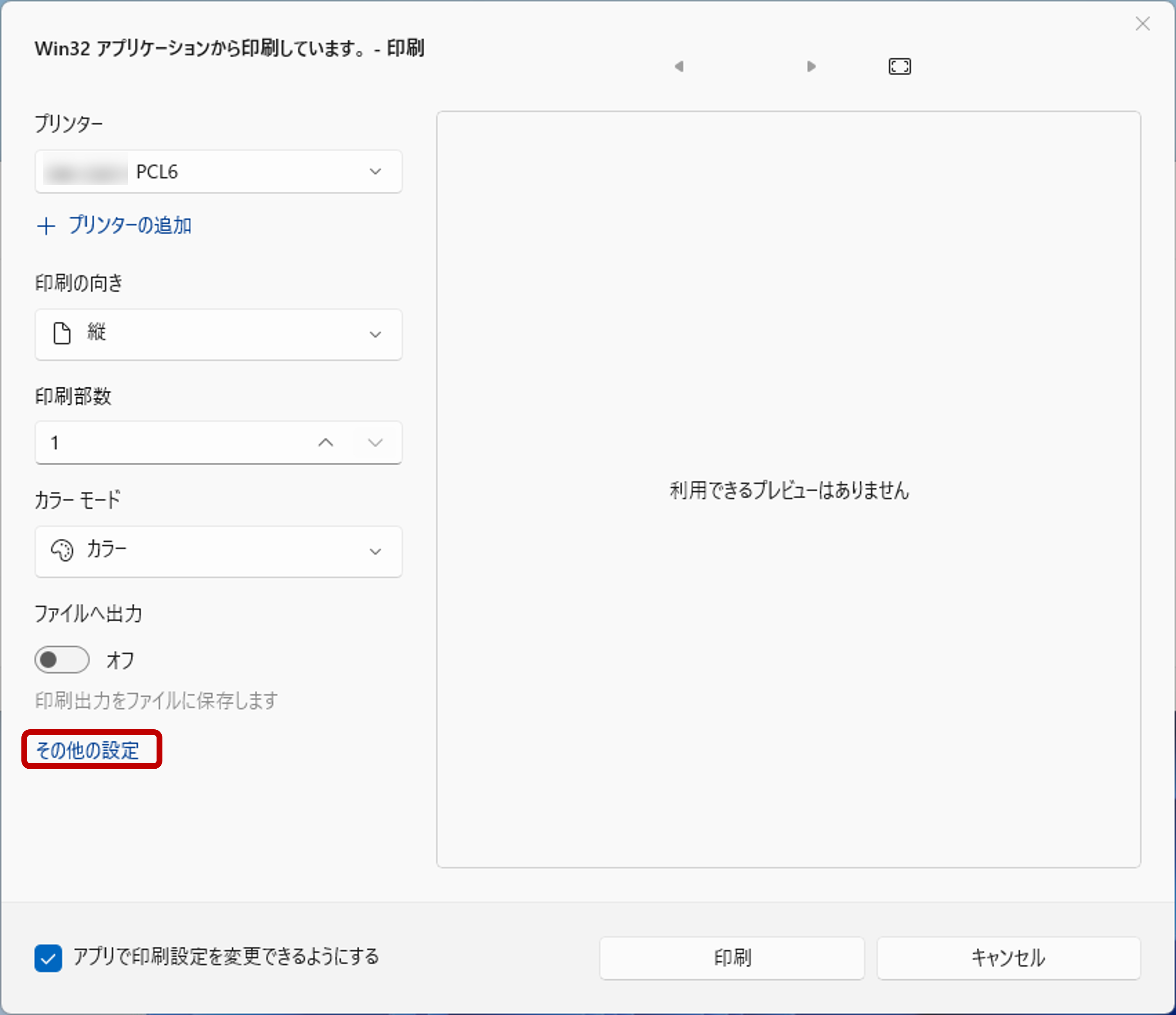Image resolution: width=1176 pixels, height=1015 pixels.
Task: Click the 印刷出力をファイルに保存します description
Action: (157, 701)
